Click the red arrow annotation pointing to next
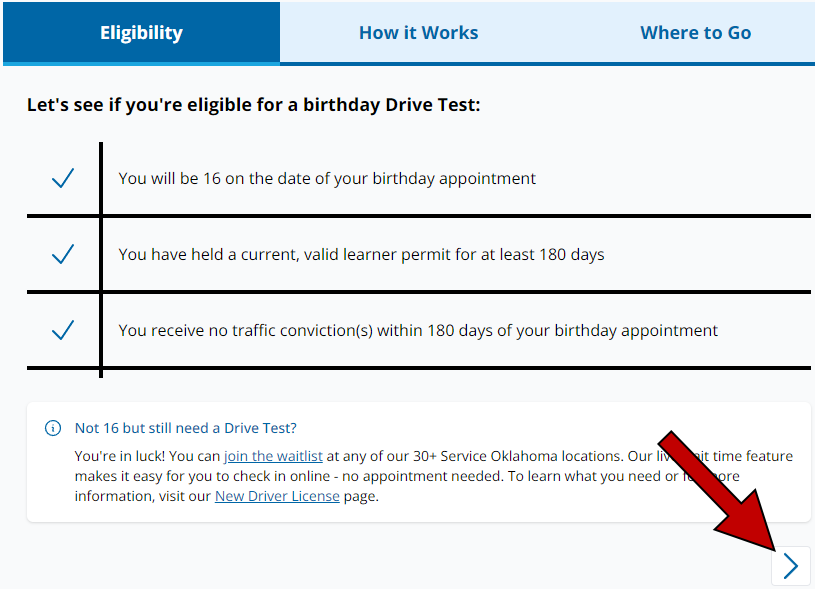The height and width of the screenshot is (589, 815). tap(722, 491)
